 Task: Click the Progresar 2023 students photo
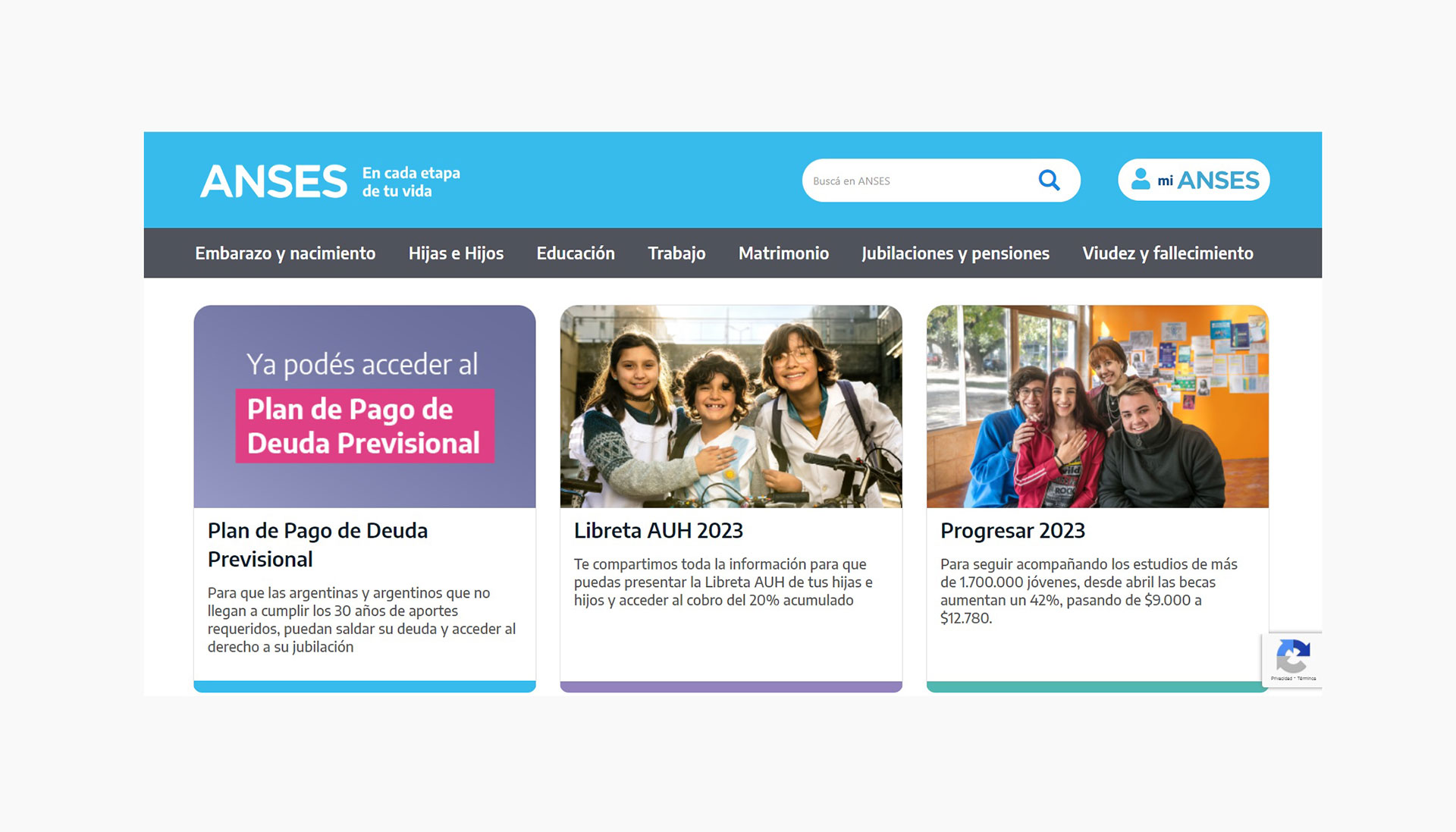click(1097, 407)
